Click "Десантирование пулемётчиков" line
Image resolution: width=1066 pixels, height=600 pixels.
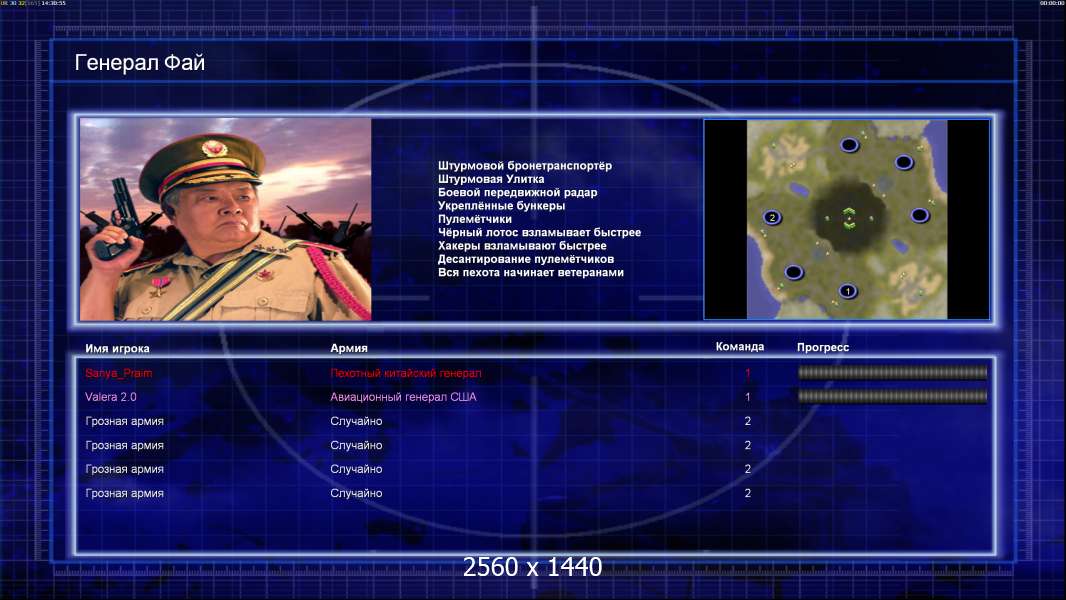tap(526, 259)
